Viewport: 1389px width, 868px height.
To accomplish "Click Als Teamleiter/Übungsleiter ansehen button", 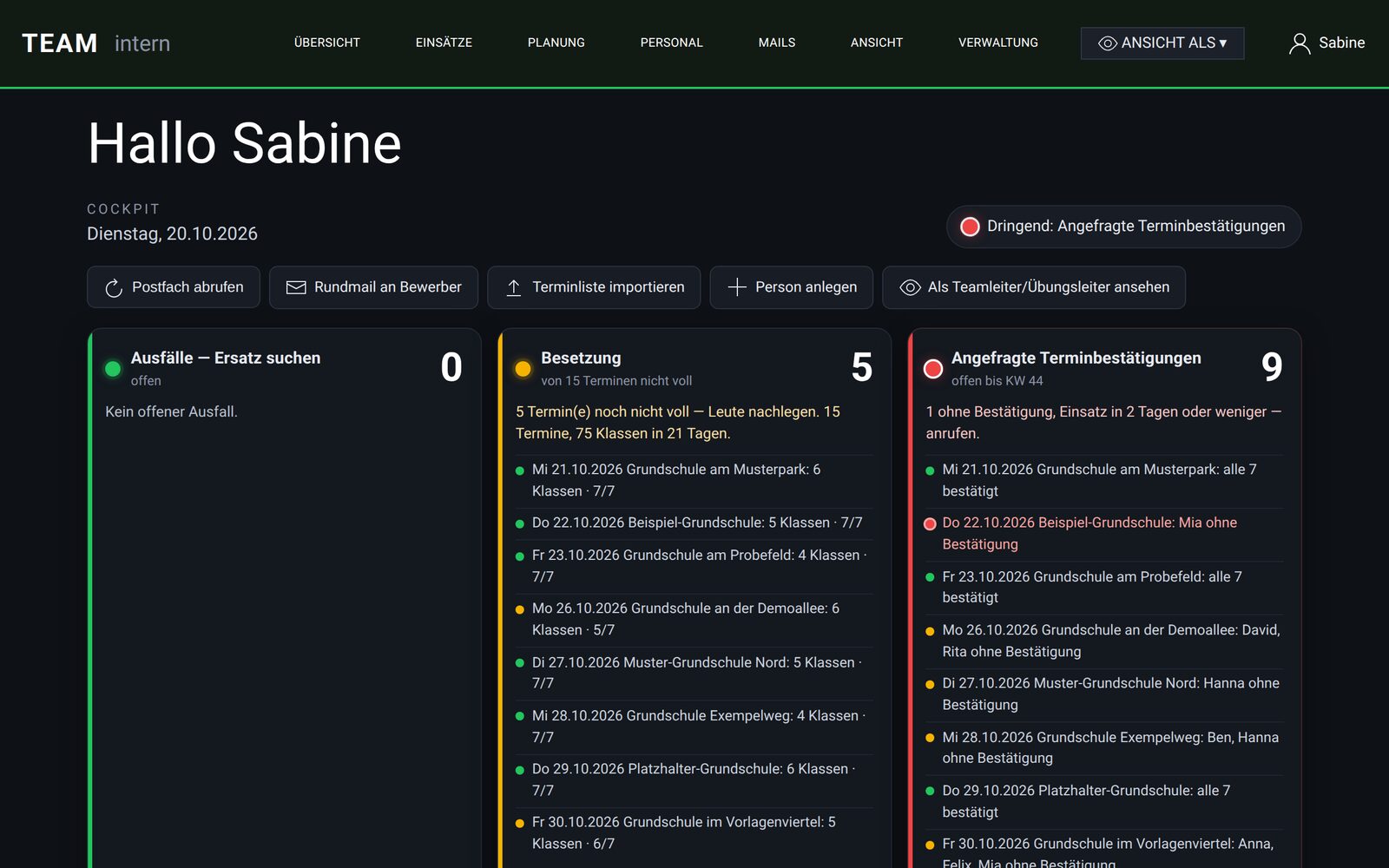I will coord(1034,287).
